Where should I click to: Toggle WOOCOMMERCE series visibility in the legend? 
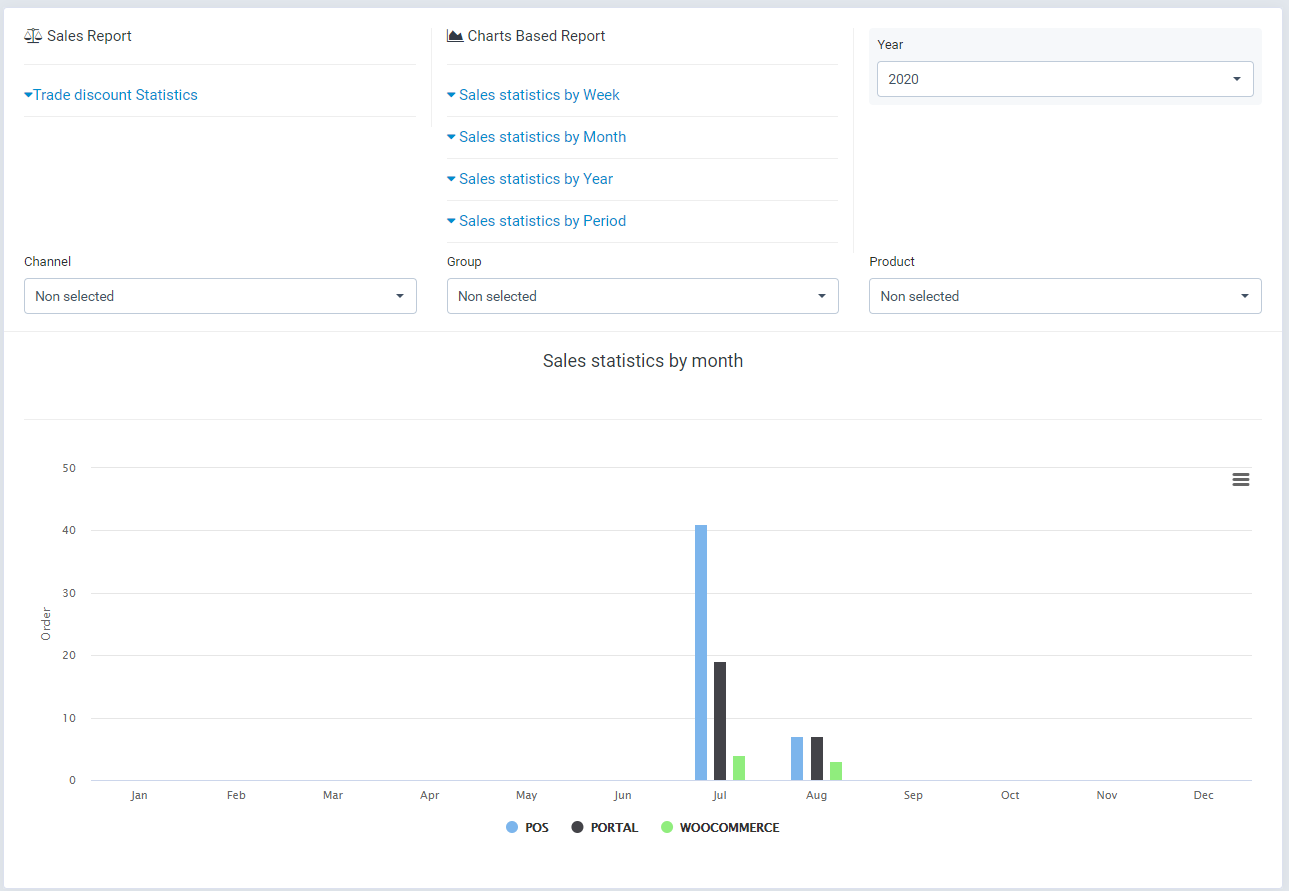720,827
